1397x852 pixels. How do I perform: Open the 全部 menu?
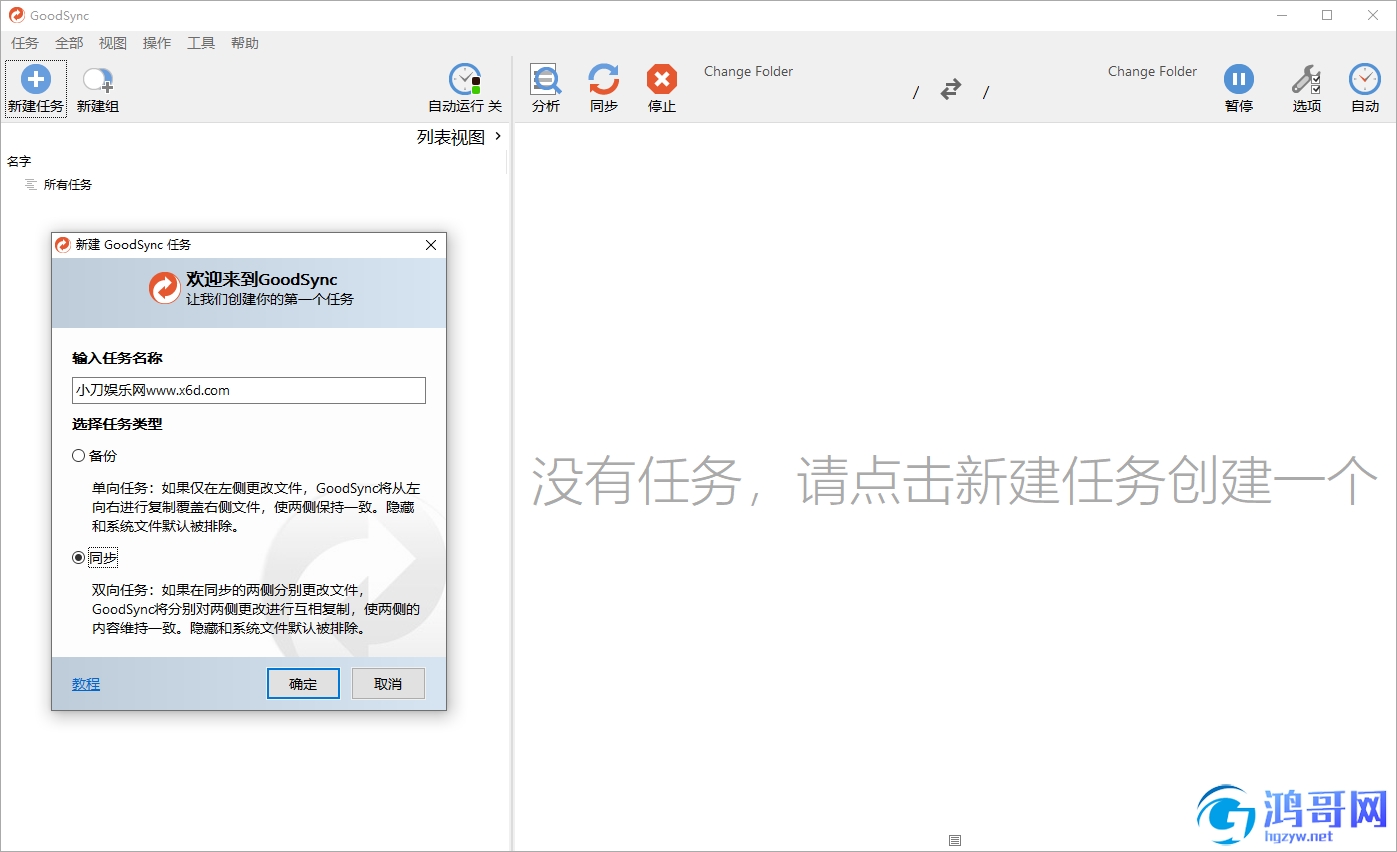click(x=69, y=43)
